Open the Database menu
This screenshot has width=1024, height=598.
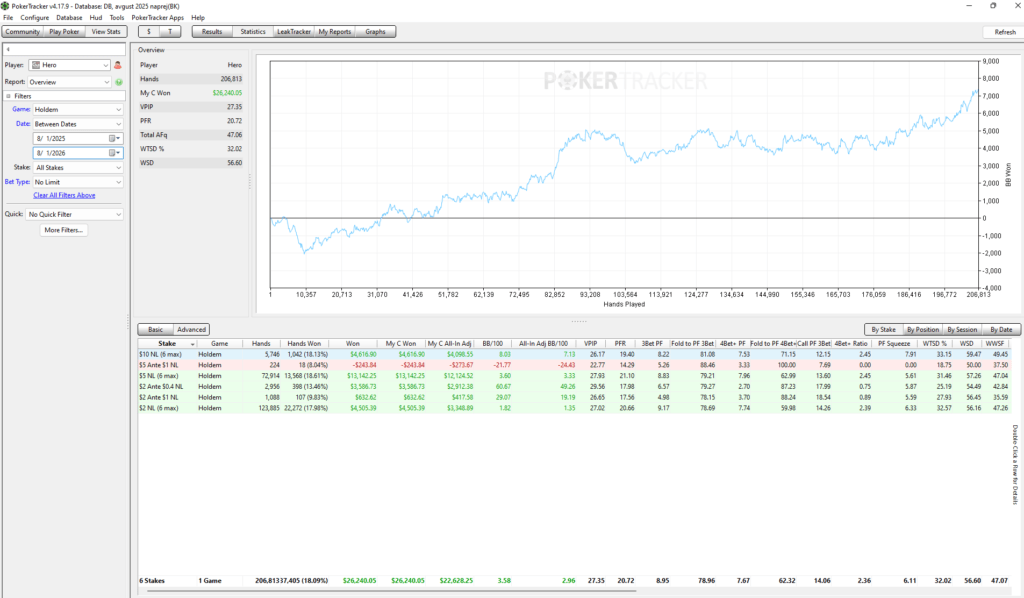(69, 18)
